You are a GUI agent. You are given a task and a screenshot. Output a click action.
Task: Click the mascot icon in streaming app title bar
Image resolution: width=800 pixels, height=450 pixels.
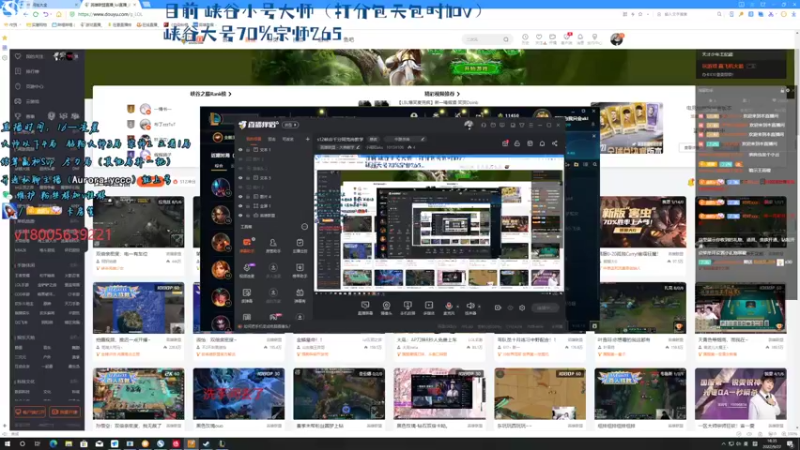pyautogui.click(x=468, y=124)
